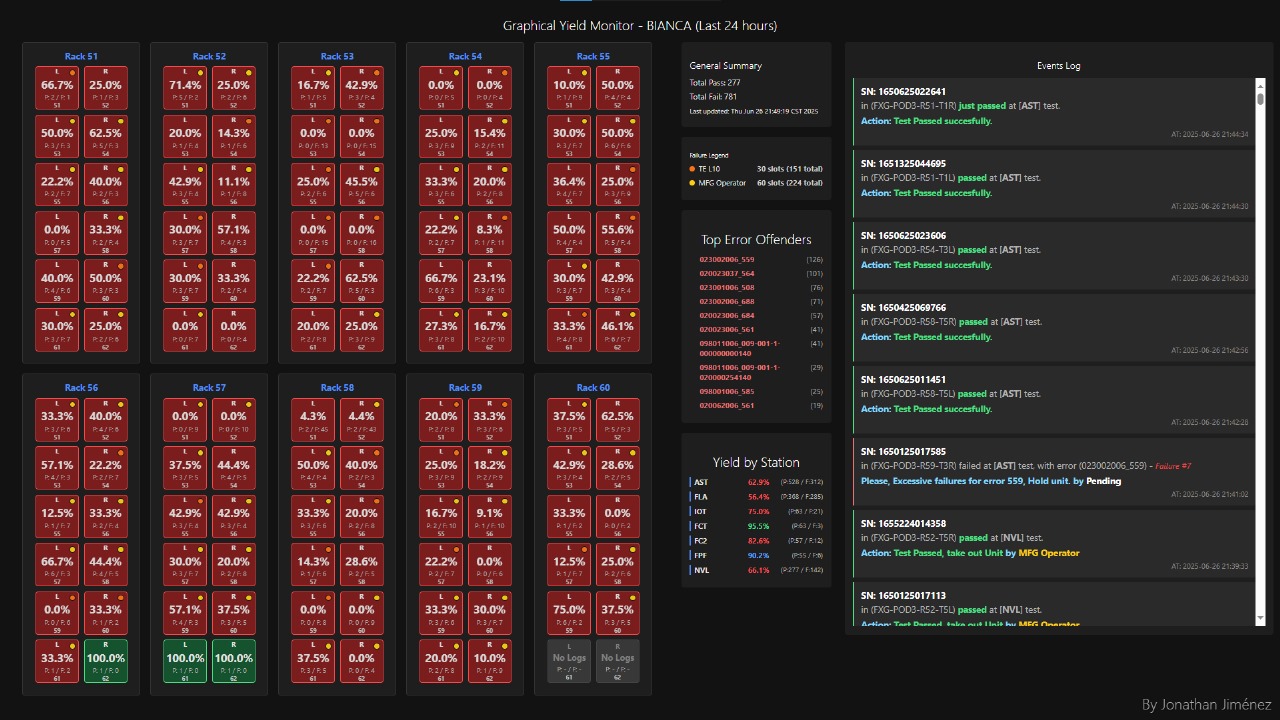Open the Rack 58 header link
The width and height of the screenshot is (1280, 720).
337,388
